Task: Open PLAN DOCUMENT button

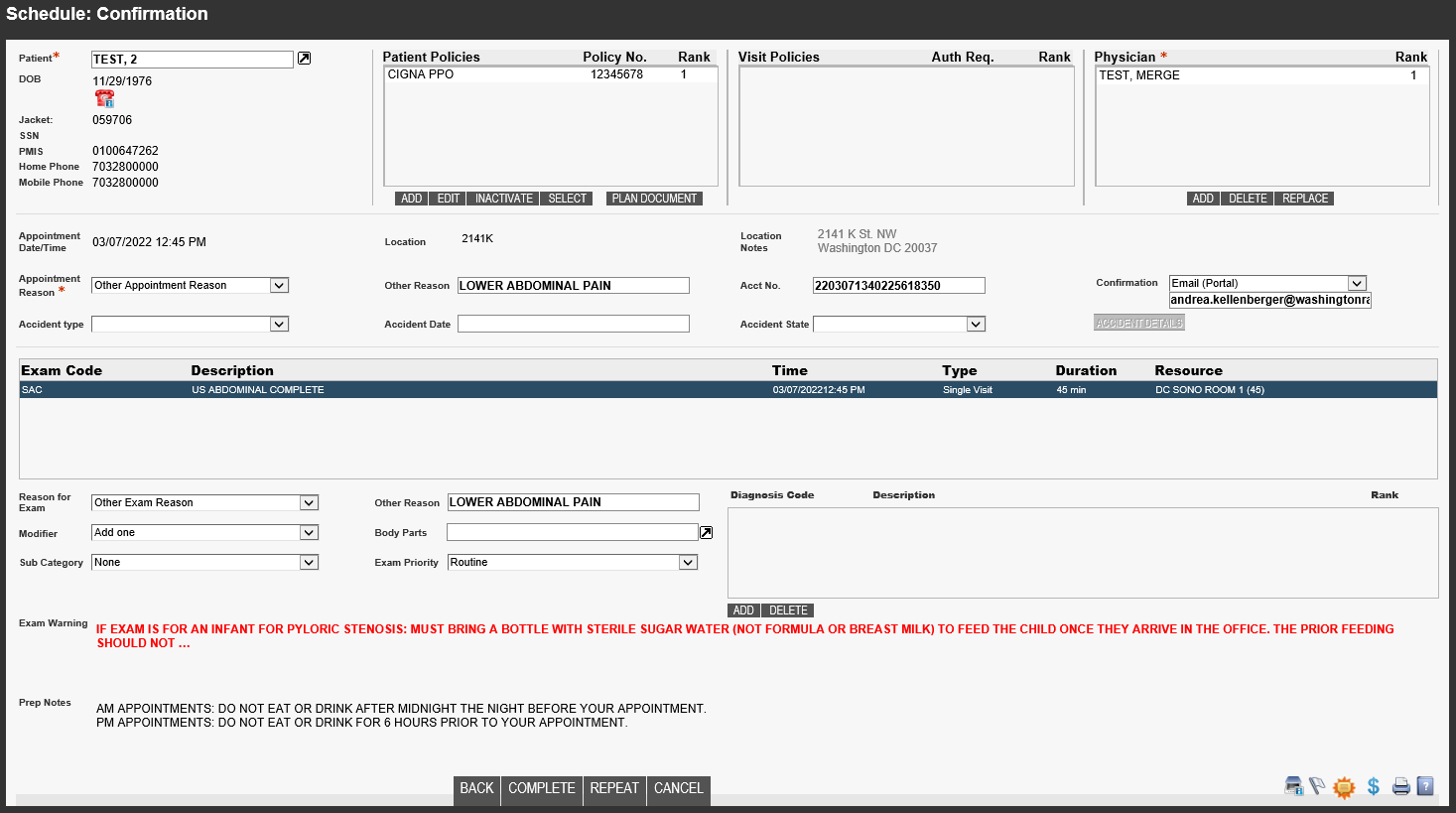Action: tap(654, 199)
